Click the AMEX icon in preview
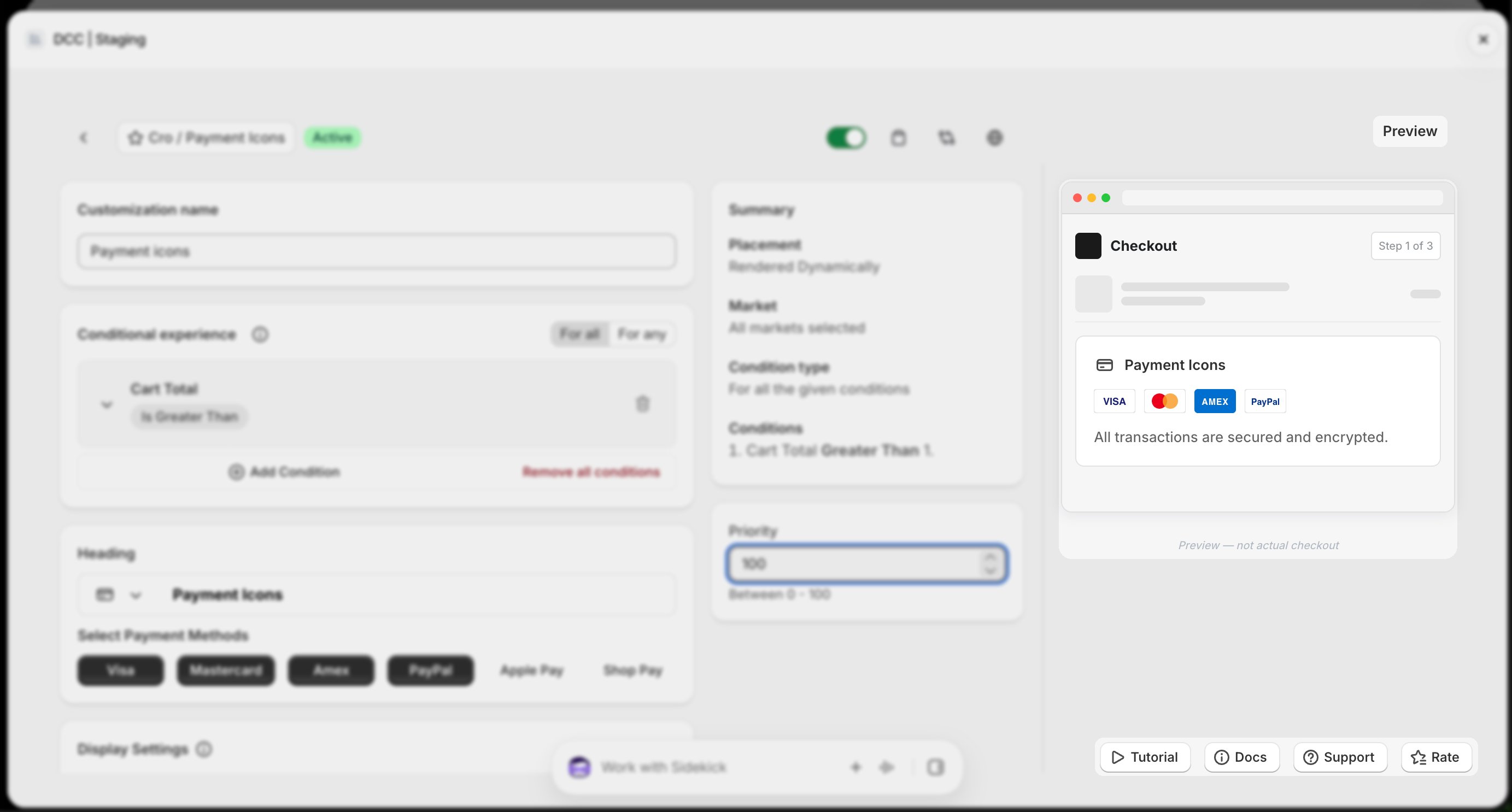Viewport: 1512px width, 812px height. coord(1215,401)
